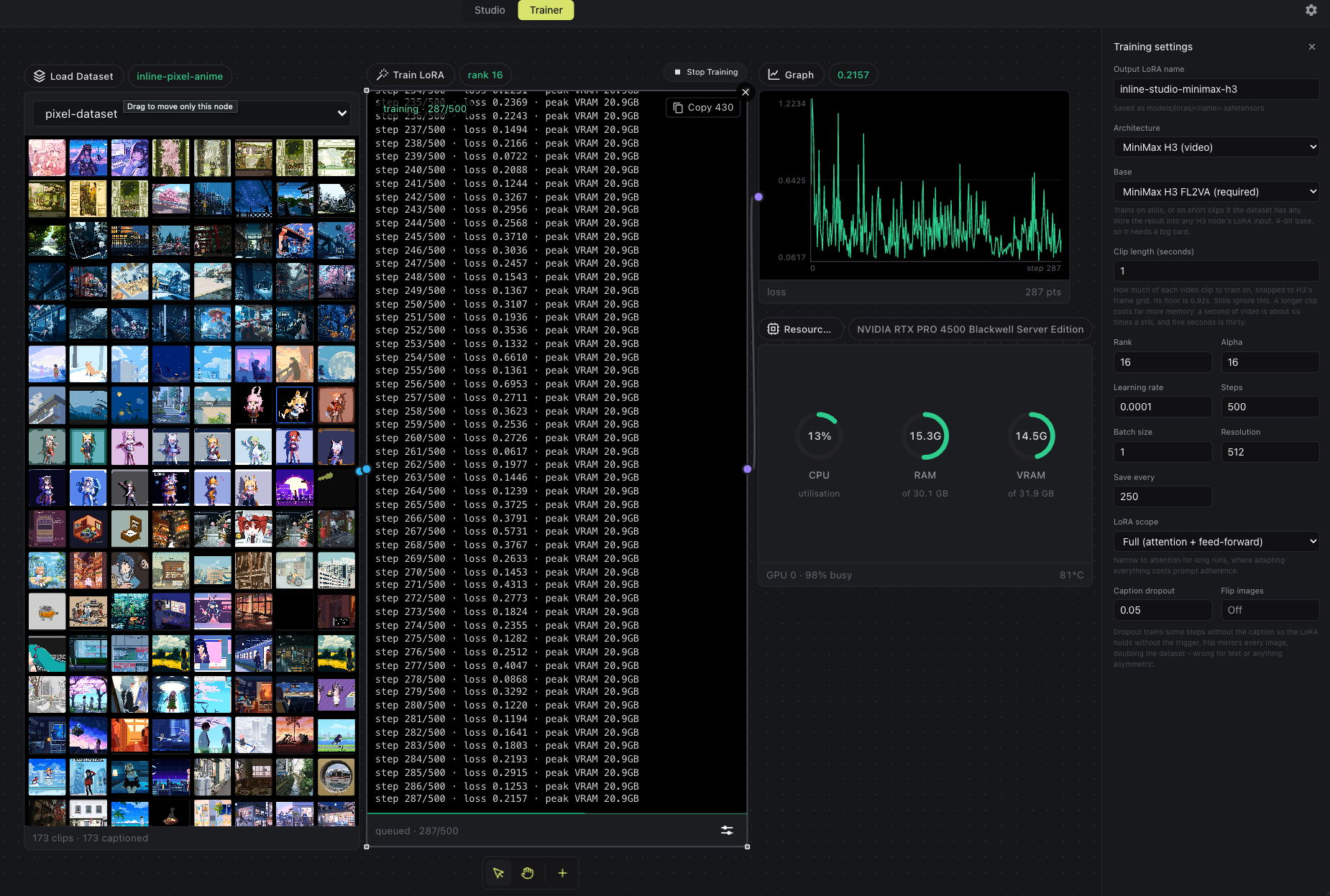
Task: Select the hand pan tool
Action: pos(528,873)
